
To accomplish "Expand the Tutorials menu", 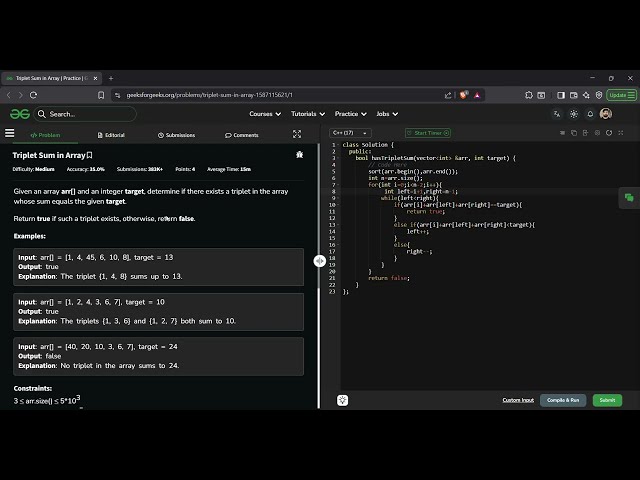I will (308, 114).
